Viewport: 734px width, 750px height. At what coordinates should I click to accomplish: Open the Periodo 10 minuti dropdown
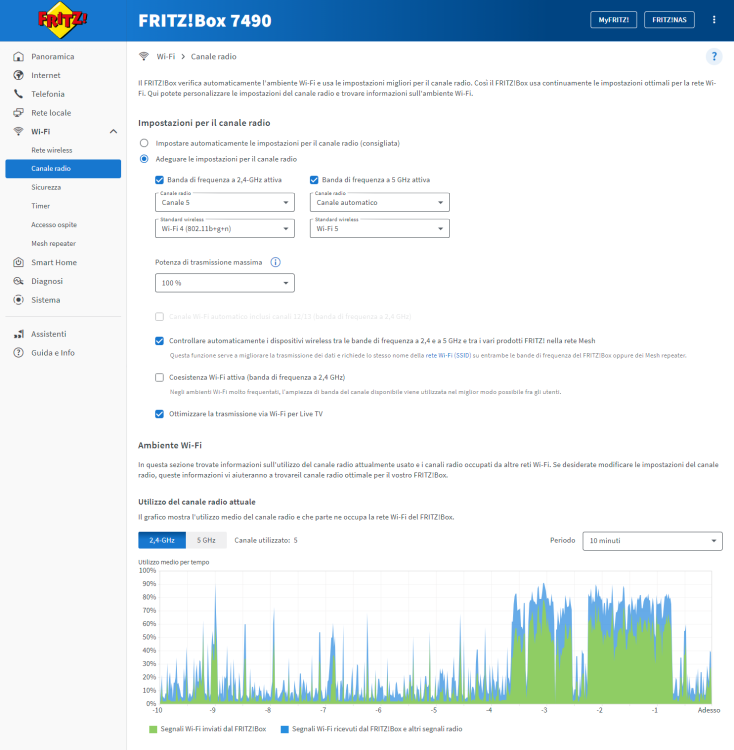pyautogui.click(x=652, y=541)
